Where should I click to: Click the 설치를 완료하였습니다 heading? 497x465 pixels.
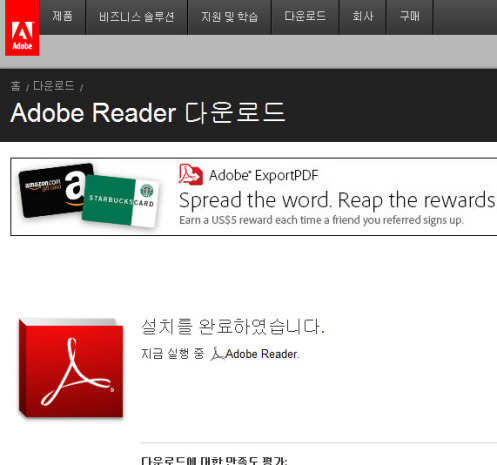(233, 326)
